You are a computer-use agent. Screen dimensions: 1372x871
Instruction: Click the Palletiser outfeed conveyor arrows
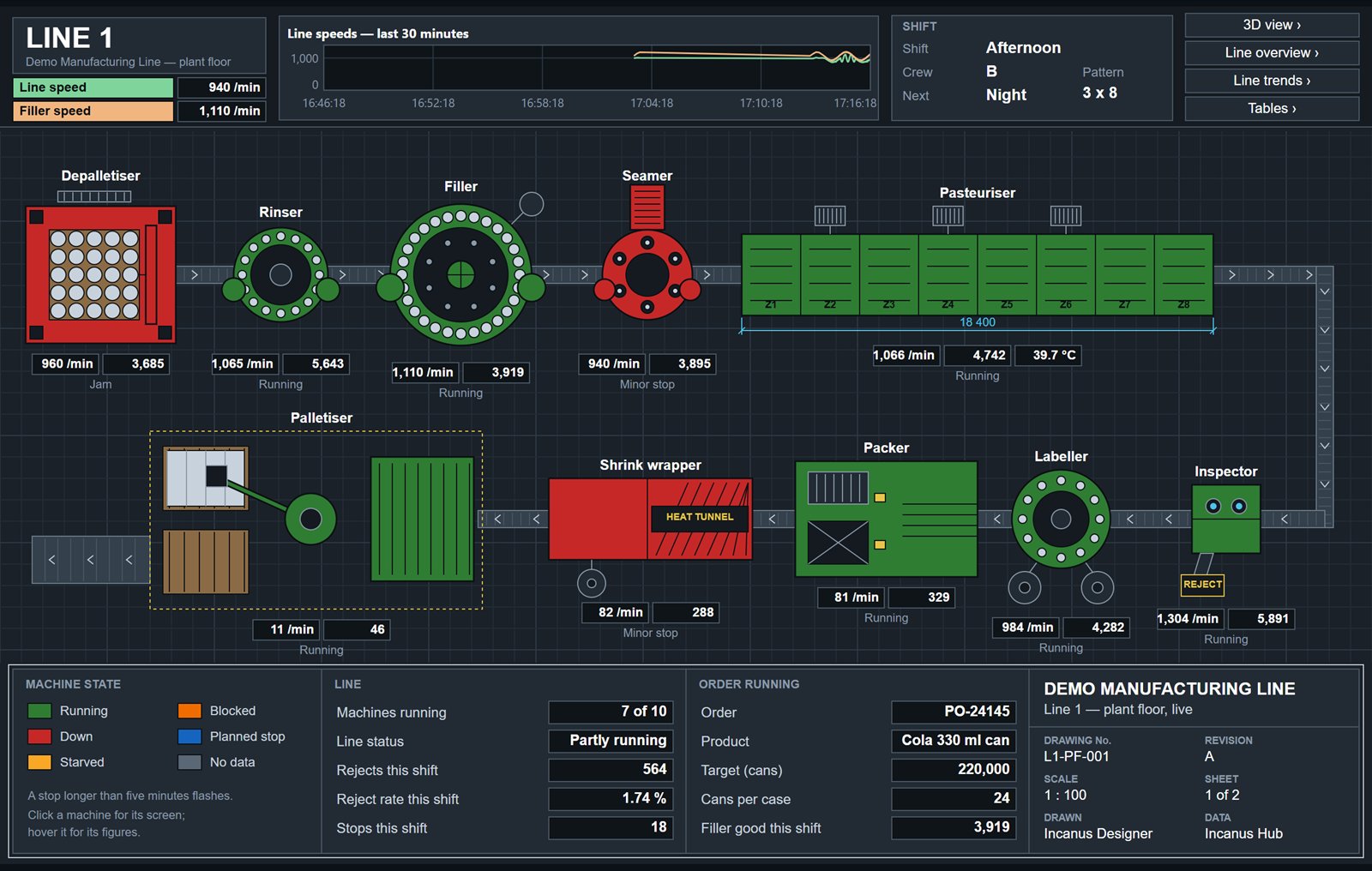click(91, 560)
